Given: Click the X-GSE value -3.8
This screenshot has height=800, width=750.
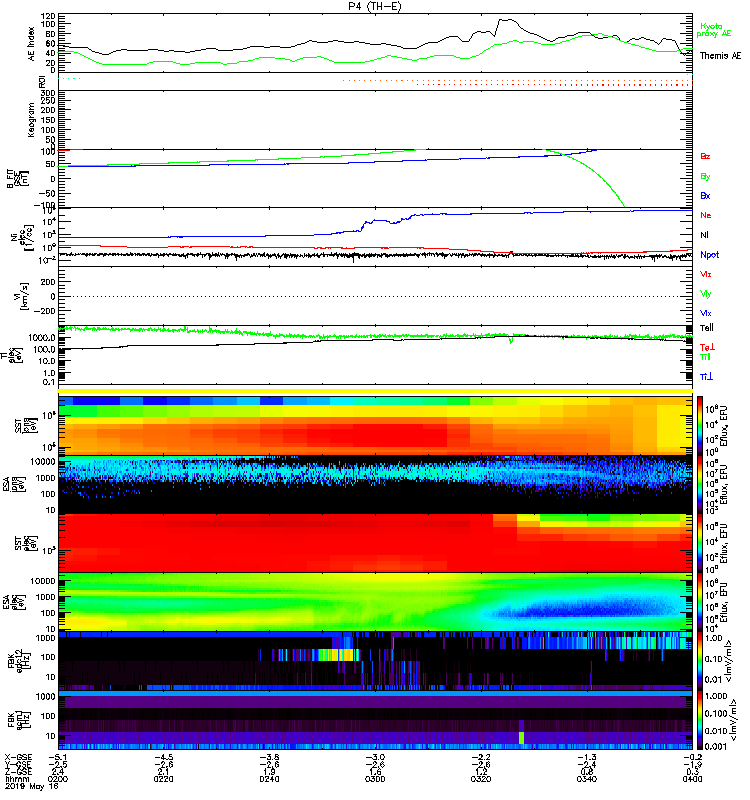Looking at the screenshot, I should pos(269,757).
